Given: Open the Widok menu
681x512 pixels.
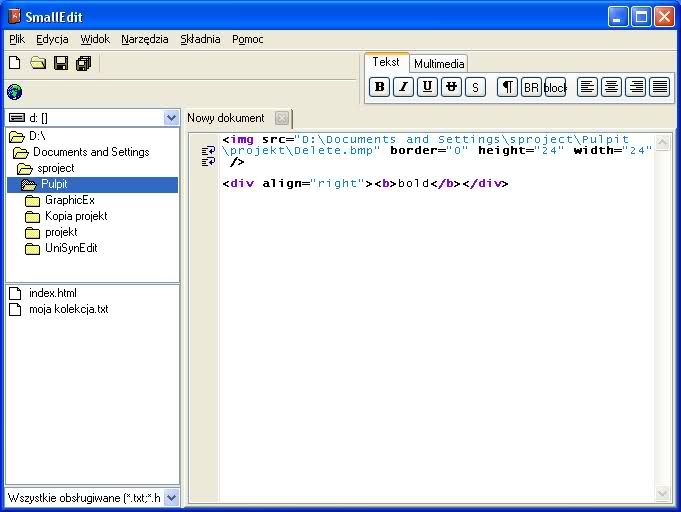Looking at the screenshot, I should pos(95,39).
